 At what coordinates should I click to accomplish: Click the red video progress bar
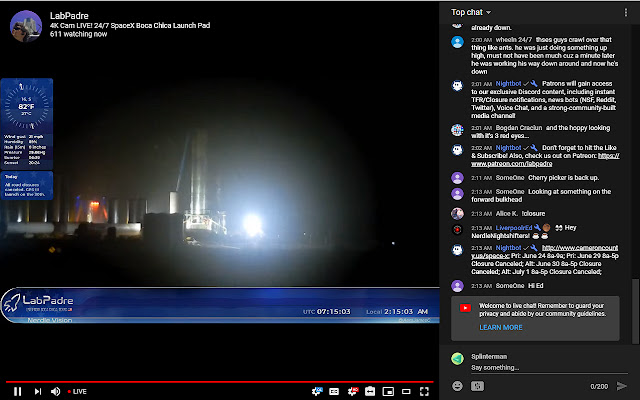pos(220,382)
